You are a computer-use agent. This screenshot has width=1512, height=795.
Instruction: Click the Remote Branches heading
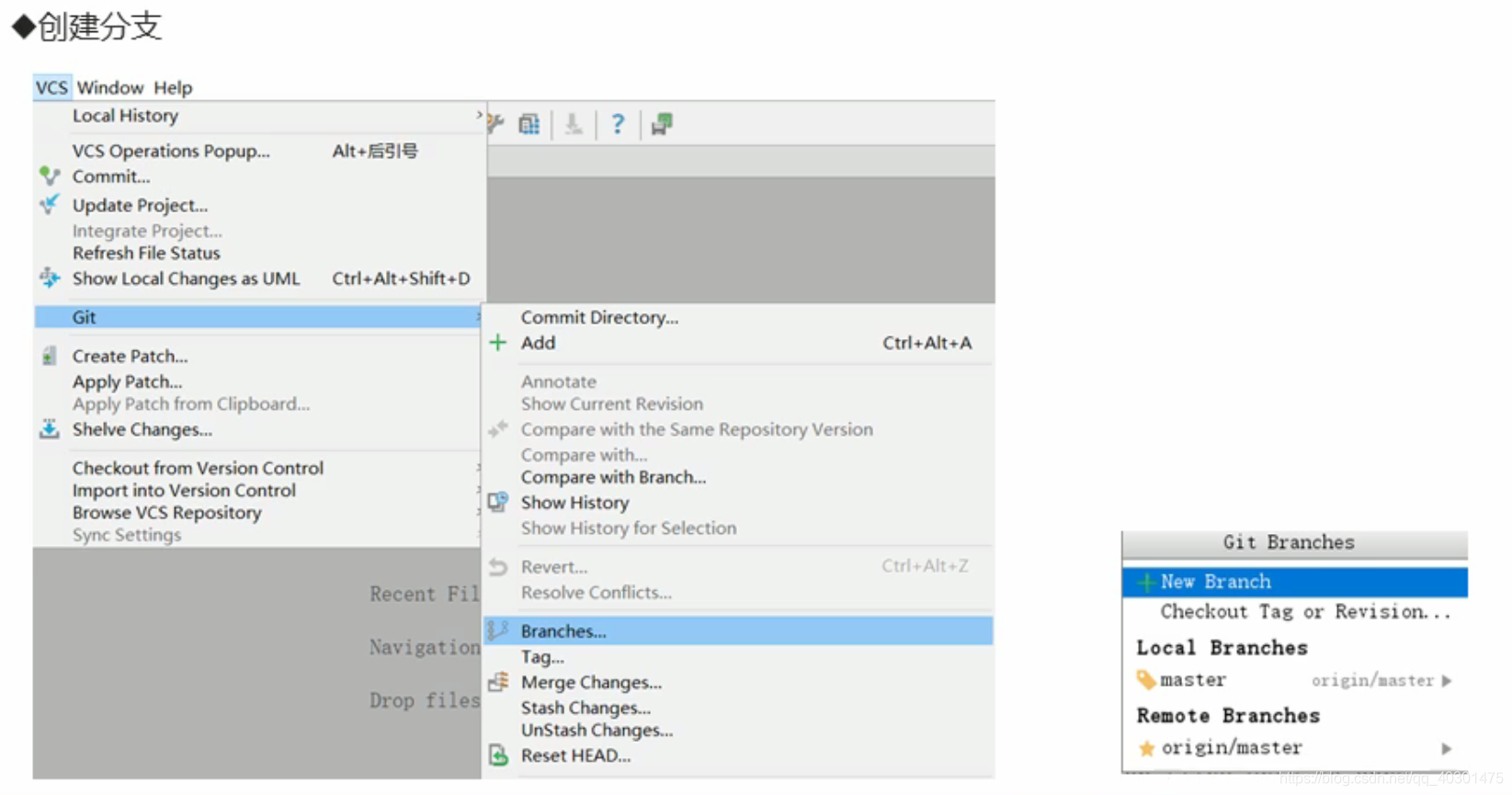point(1228,715)
